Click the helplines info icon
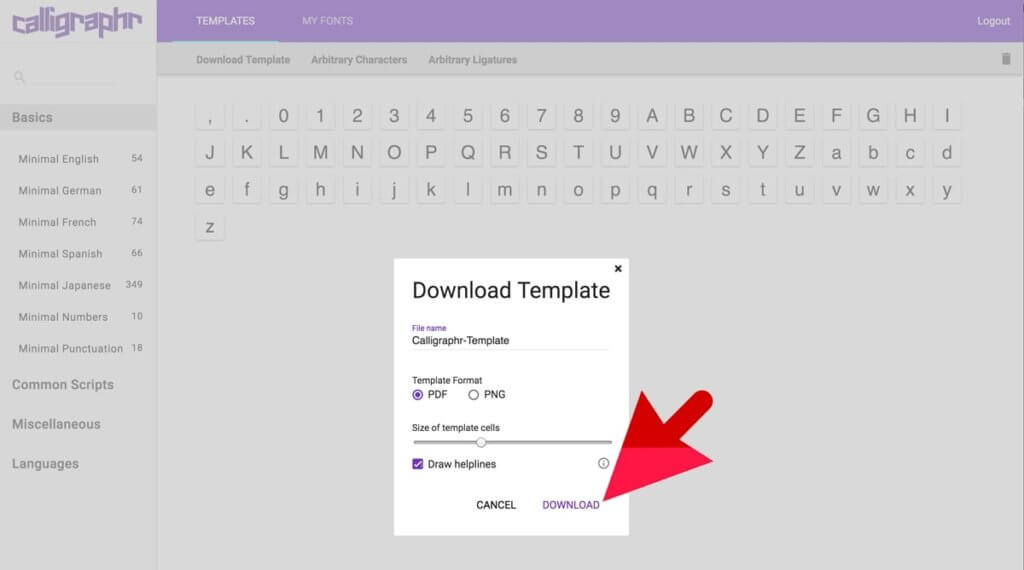1024x570 pixels. tap(603, 463)
